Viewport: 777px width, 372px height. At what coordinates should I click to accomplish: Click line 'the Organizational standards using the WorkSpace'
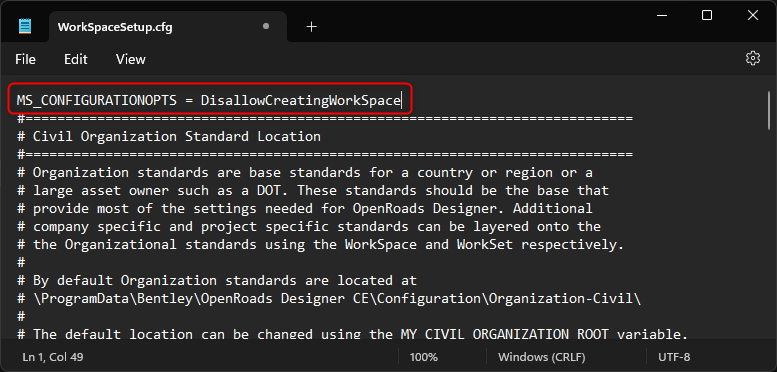321,244
